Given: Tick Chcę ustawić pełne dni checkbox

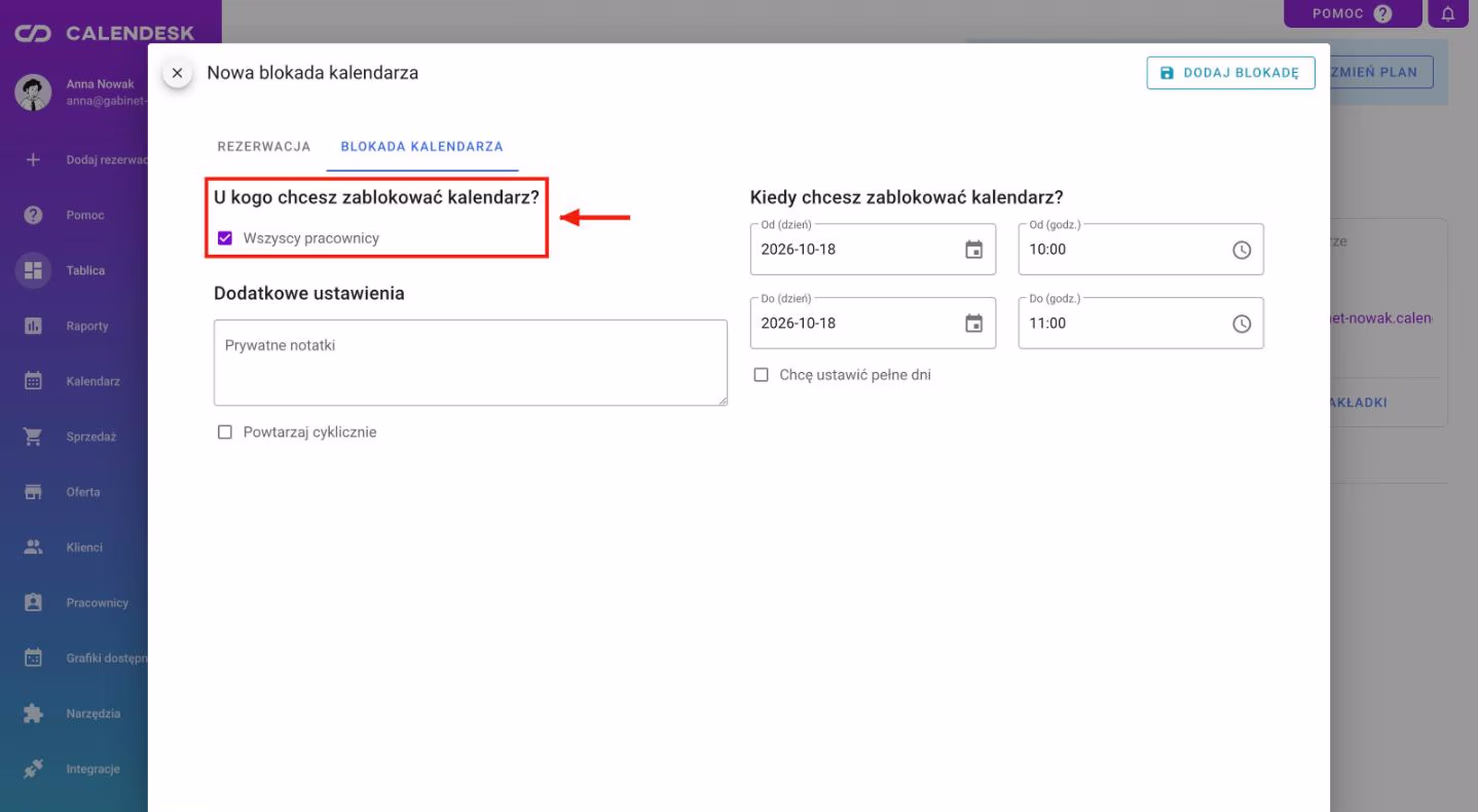Looking at the screenshot, I should point(761,375).
